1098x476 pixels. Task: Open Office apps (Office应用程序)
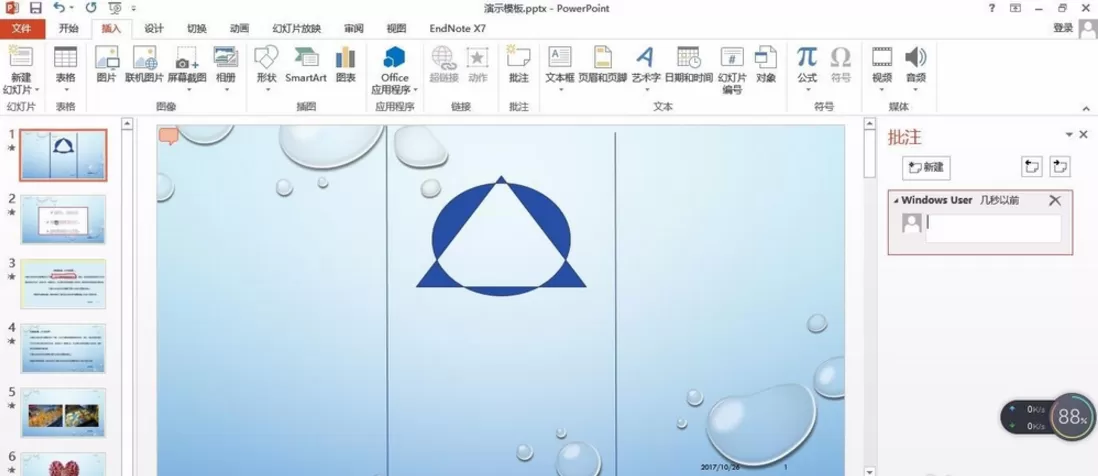tap(394, 70)
